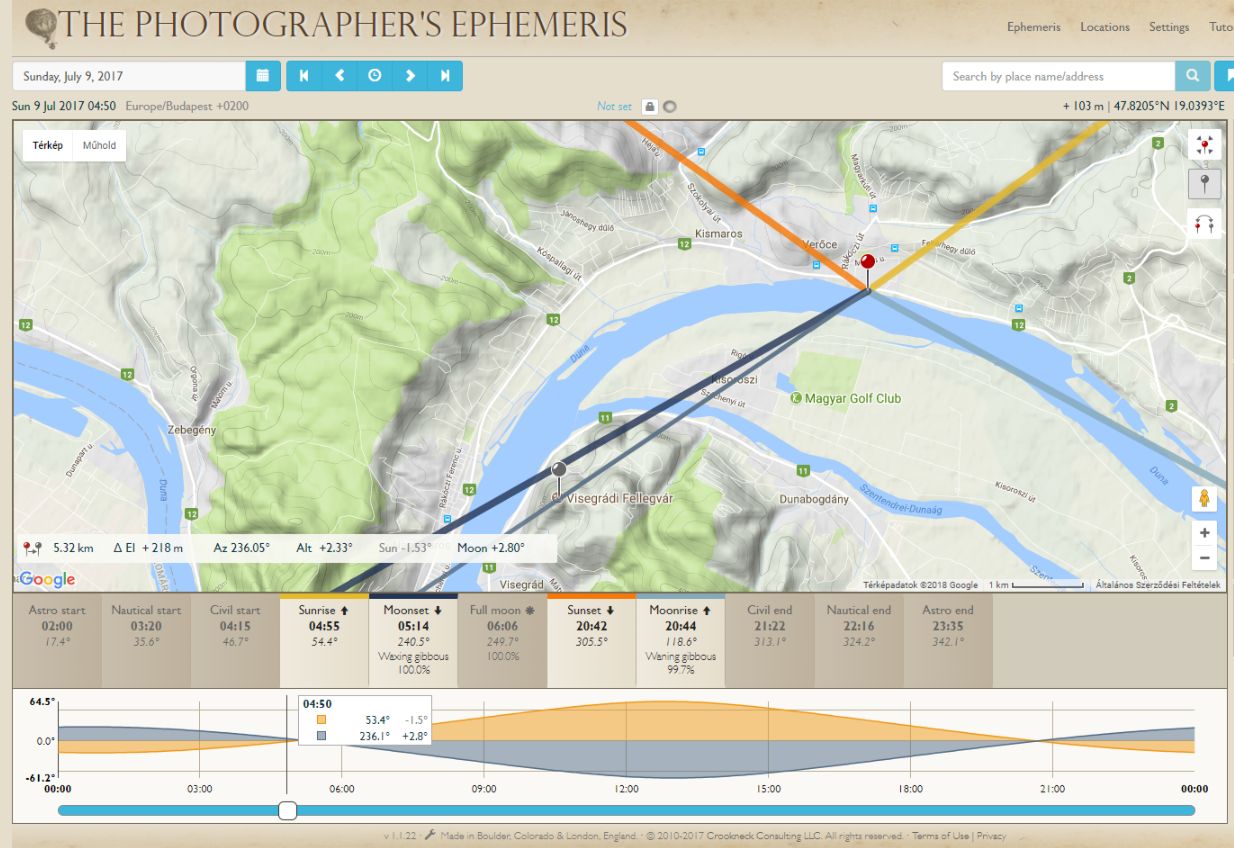Screen dimensions: 1234x848
Task: Select the grey secondary pin at Visegrád
Action: 559,470
